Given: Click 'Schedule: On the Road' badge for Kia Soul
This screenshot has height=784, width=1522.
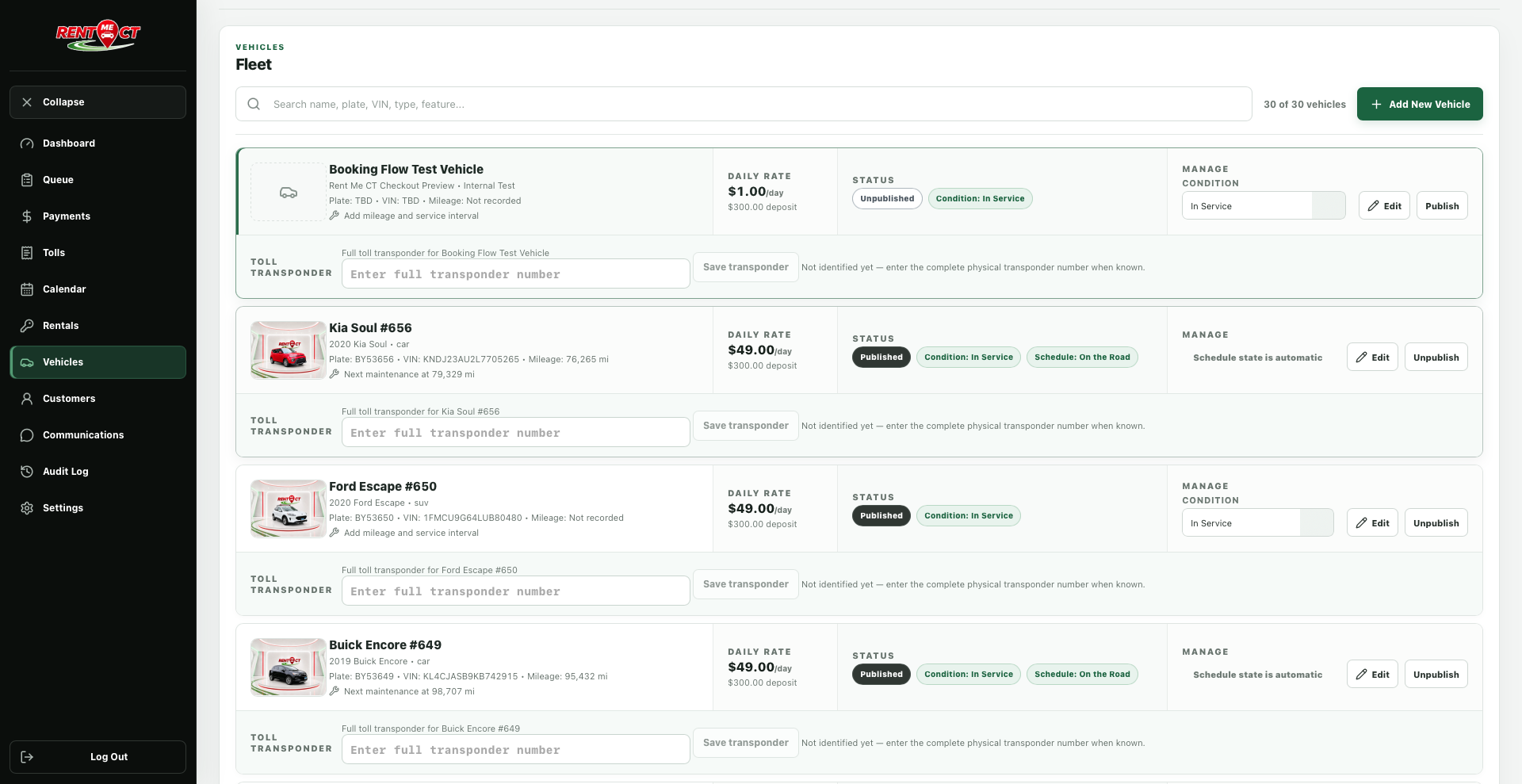Looking at the screenshot, I should 1082,358.
